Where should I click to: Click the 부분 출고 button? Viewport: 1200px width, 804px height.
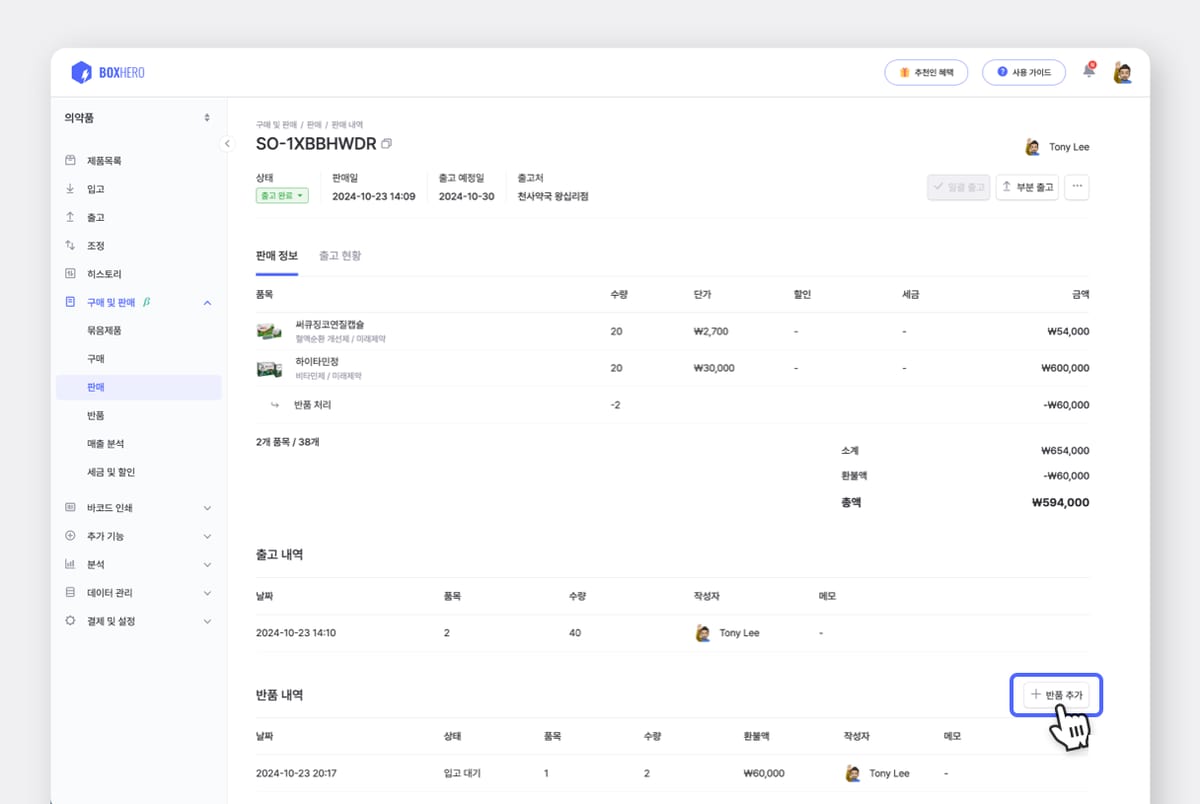pos(1027,187)
